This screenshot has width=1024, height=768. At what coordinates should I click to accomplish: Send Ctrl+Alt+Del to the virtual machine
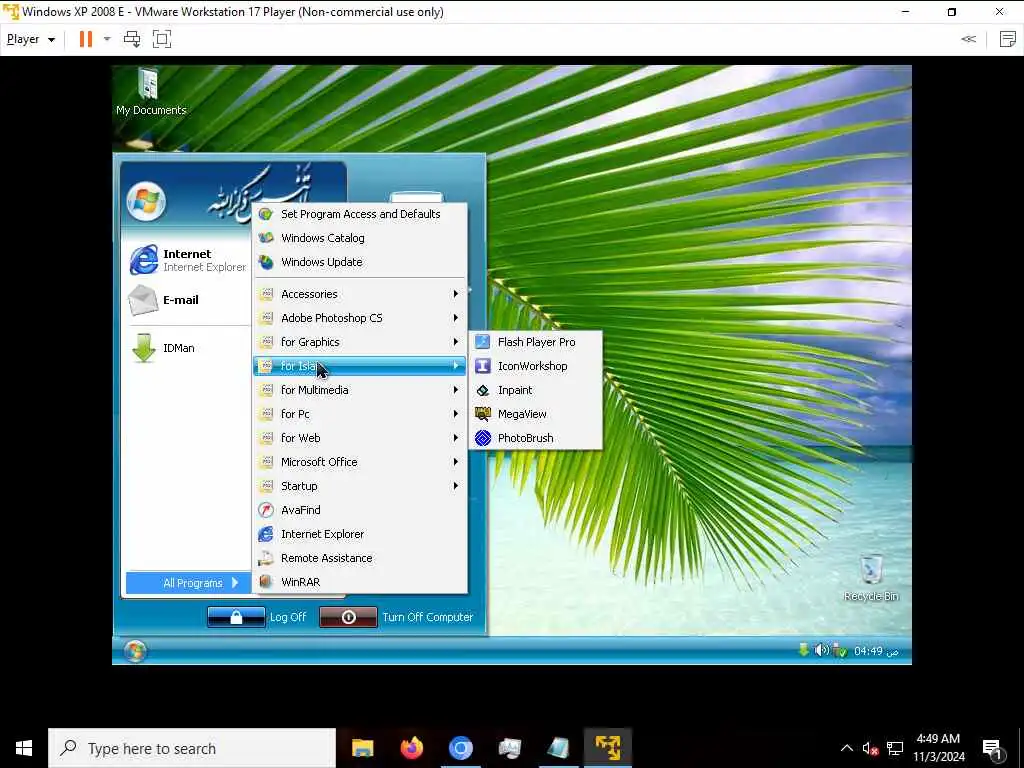132,39
